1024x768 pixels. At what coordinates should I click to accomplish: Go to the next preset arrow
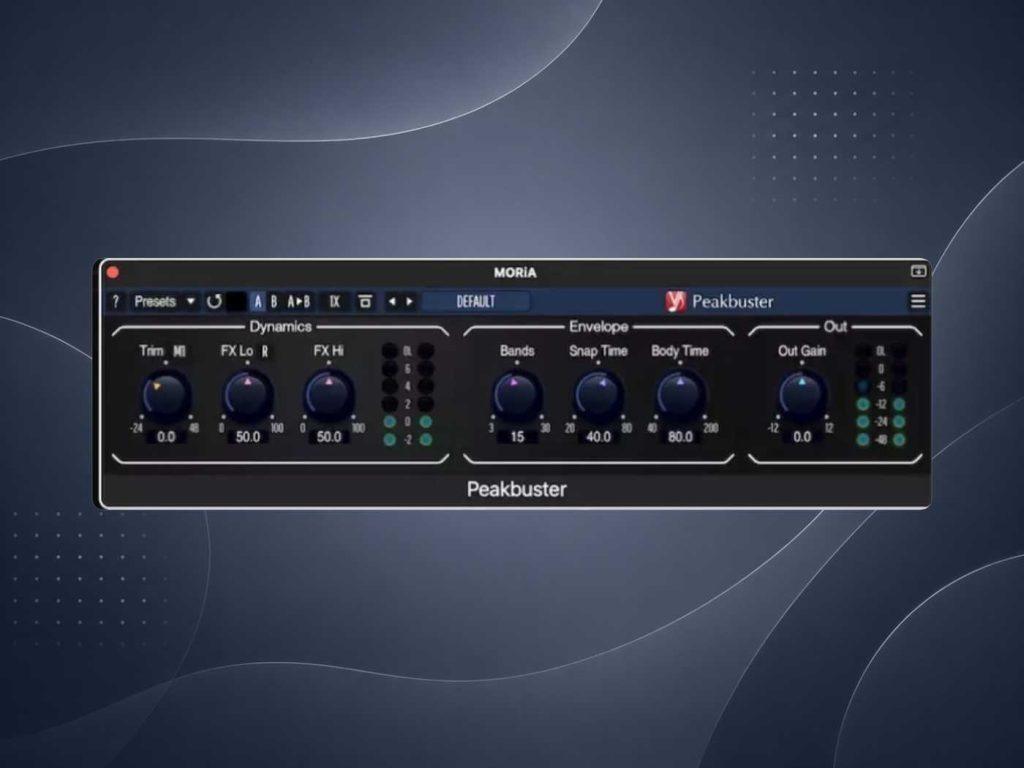coord(409,301)
